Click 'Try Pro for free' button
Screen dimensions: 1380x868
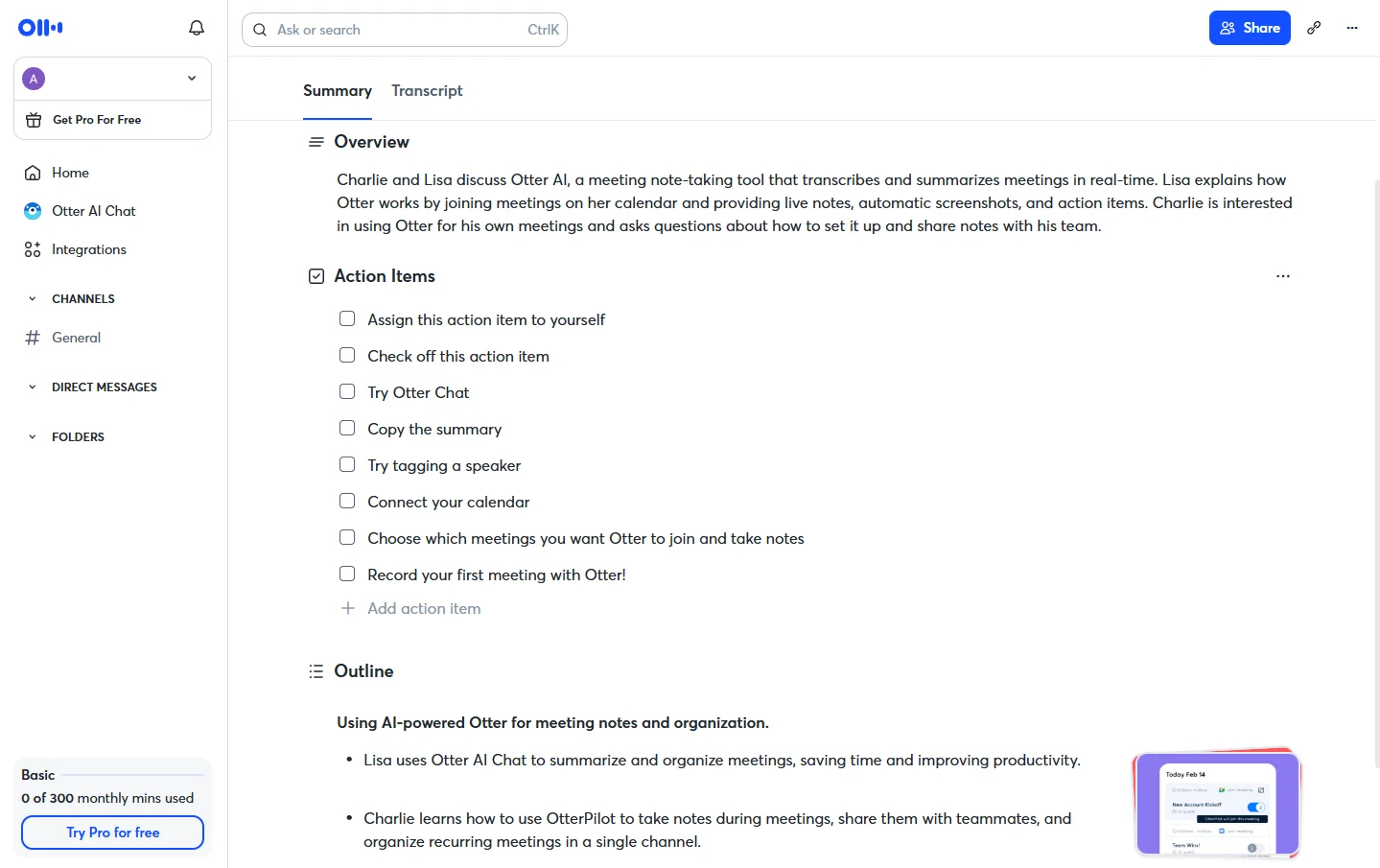pyautogui.click(x=112, y=833)
